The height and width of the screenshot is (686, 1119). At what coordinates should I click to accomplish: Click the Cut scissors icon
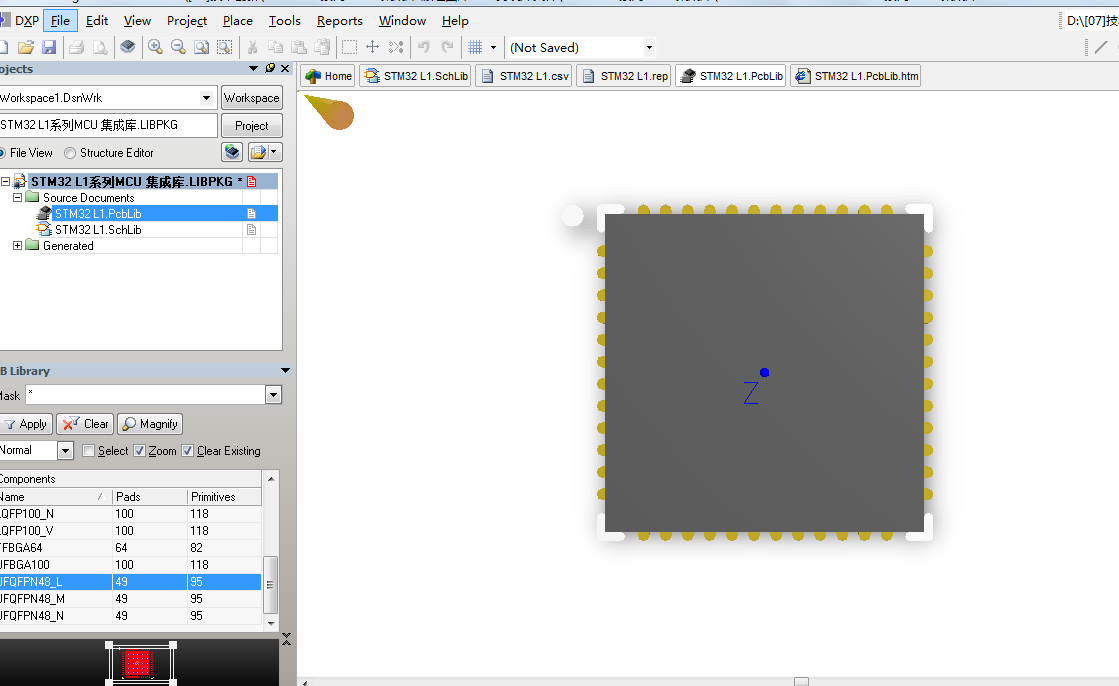pyautogui.click(x=252, y=48)
